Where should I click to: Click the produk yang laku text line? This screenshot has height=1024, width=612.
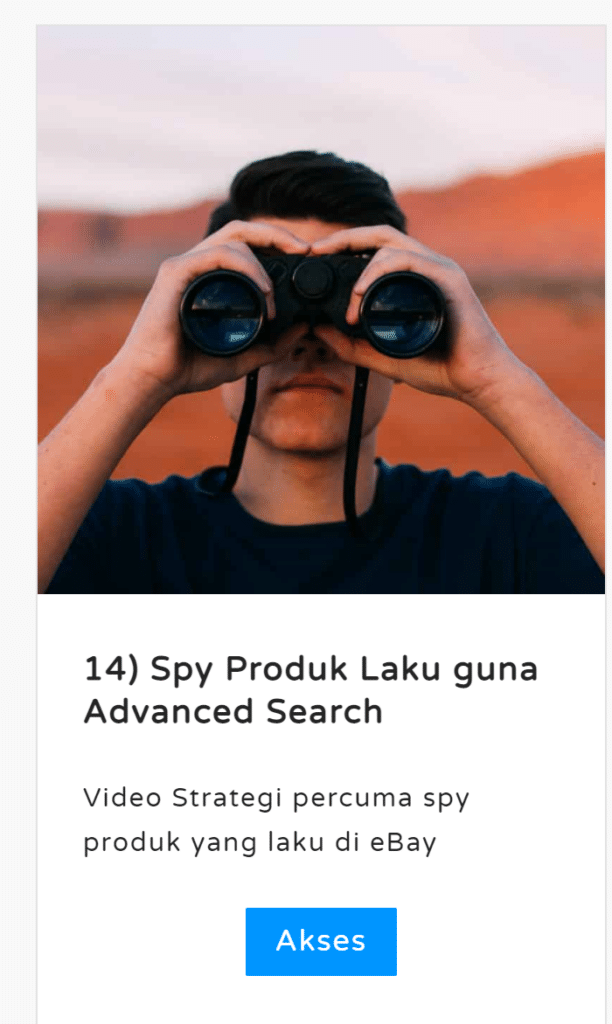(x=259, y=843)
